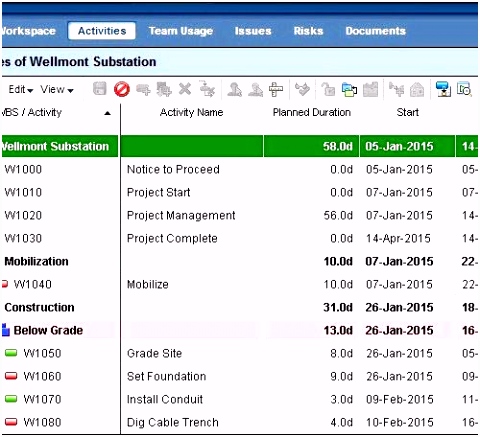
Task: Click the 'Mobilize' activity name
Action: 148,284
